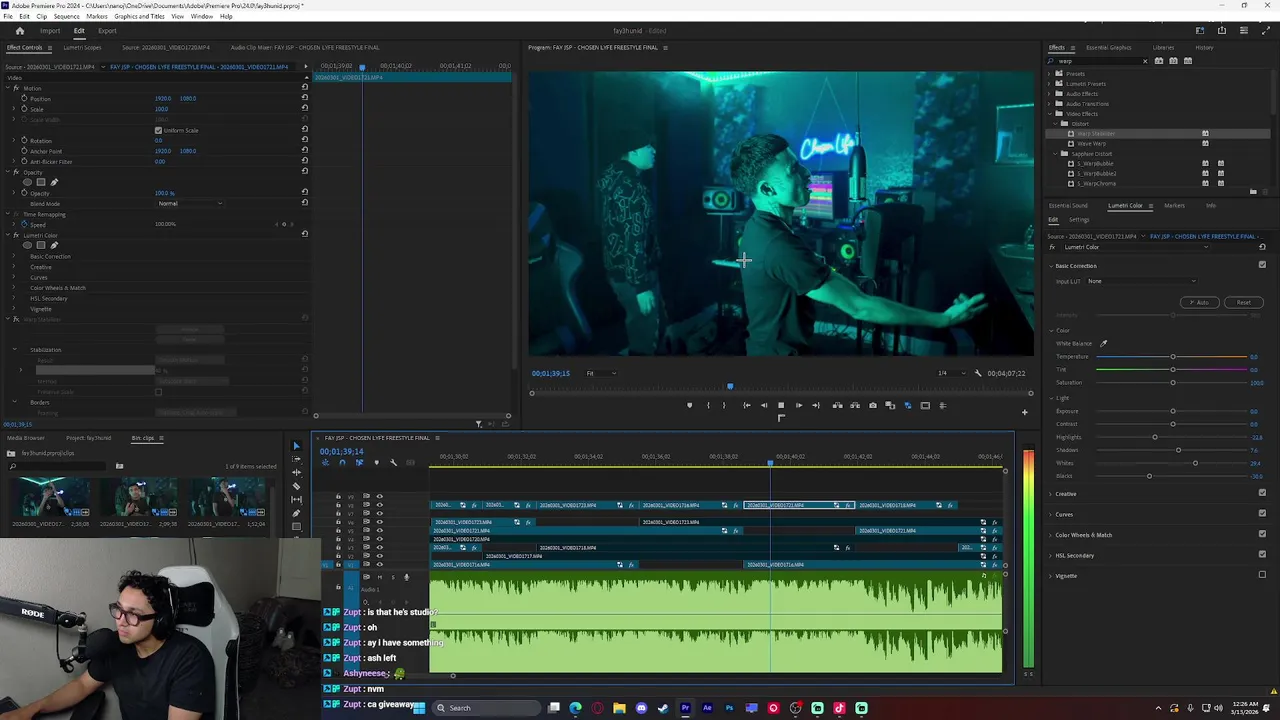Screen dimensions: 1280x720
Task: Expand Basic Correction in Effect Controls
Action: [14, 256]
